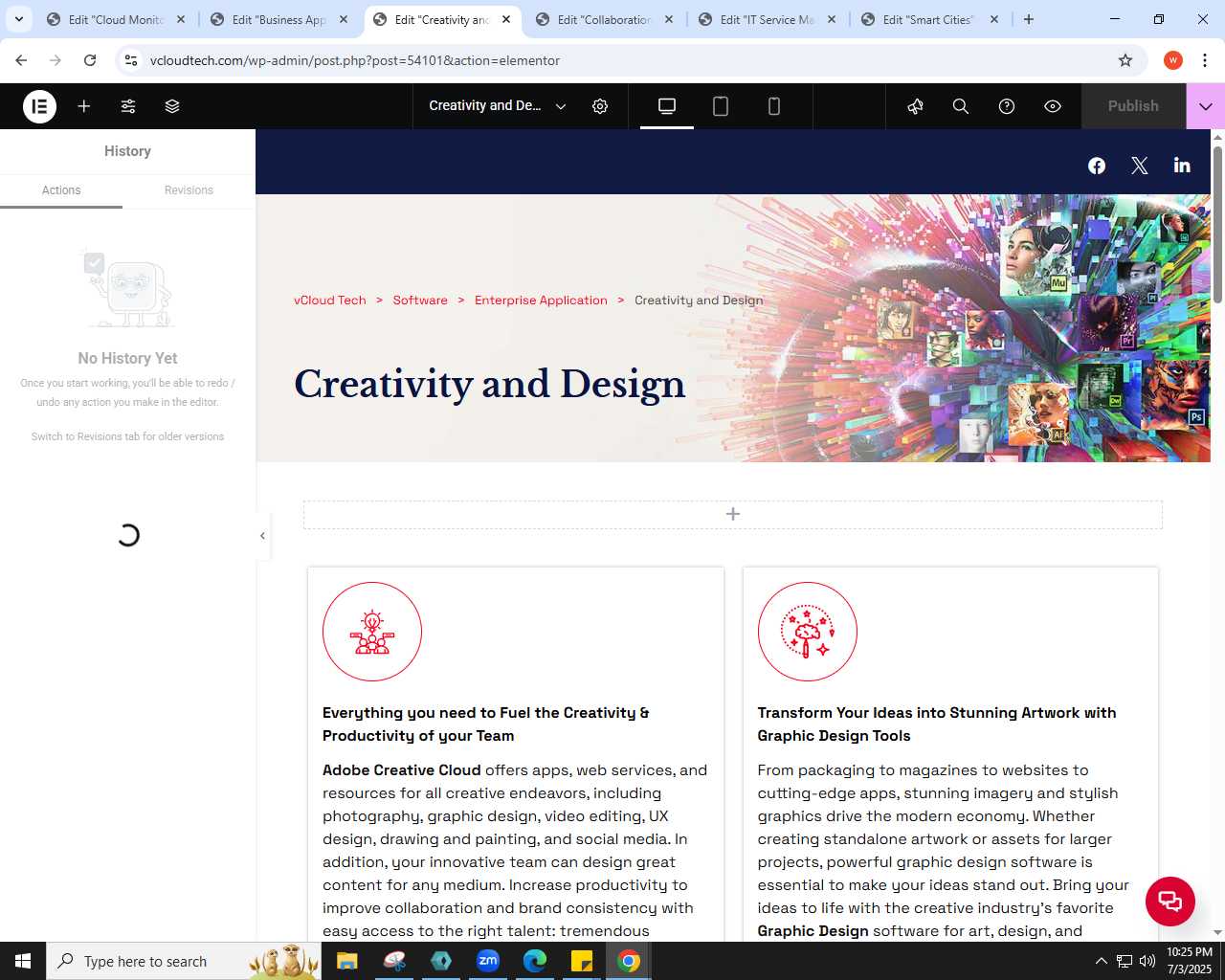Collapse the Elementor side panel
This screenshot has width=1225, height=980.
262,536
